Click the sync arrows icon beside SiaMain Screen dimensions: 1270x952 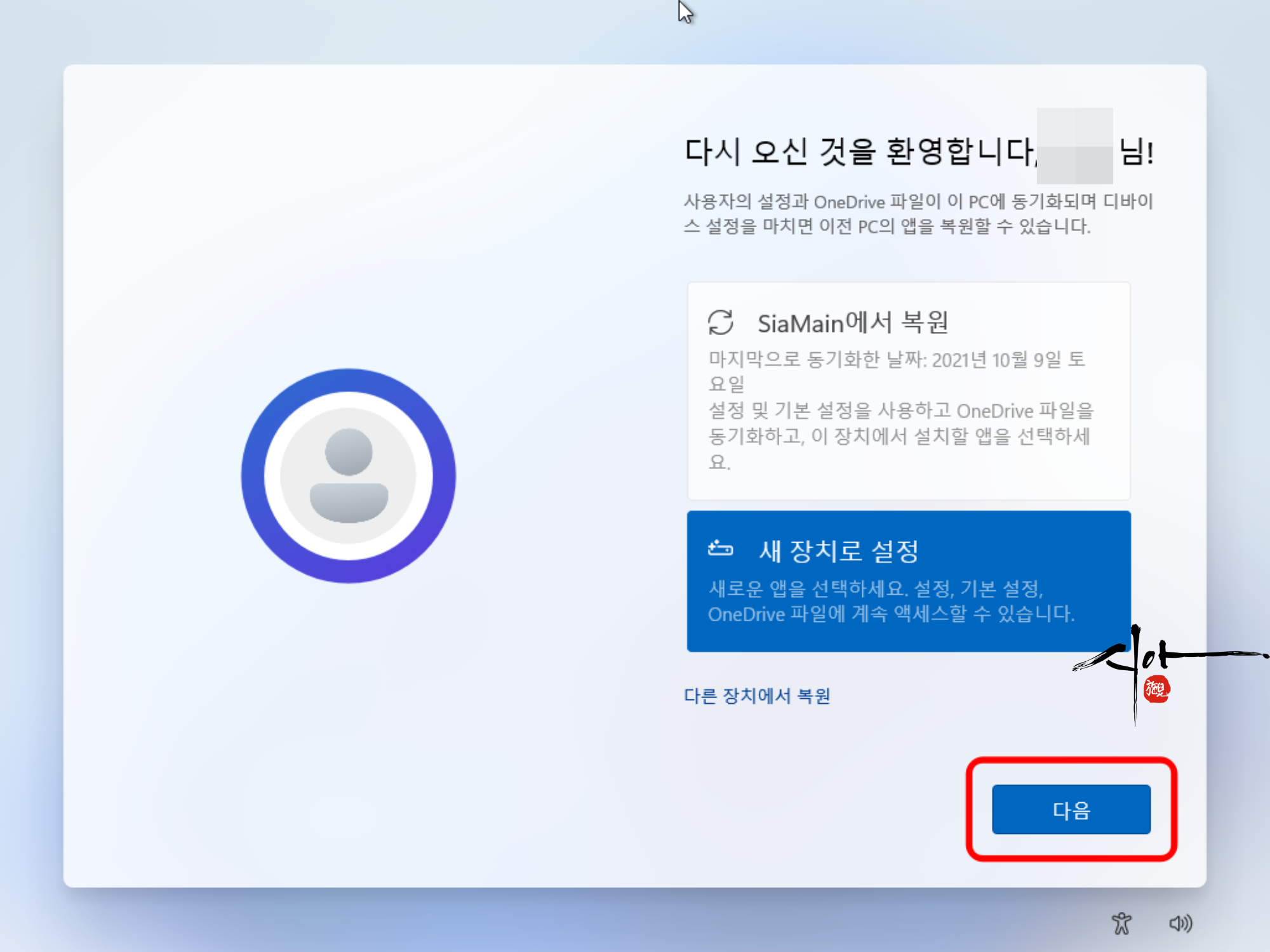(x=721, y=322)
